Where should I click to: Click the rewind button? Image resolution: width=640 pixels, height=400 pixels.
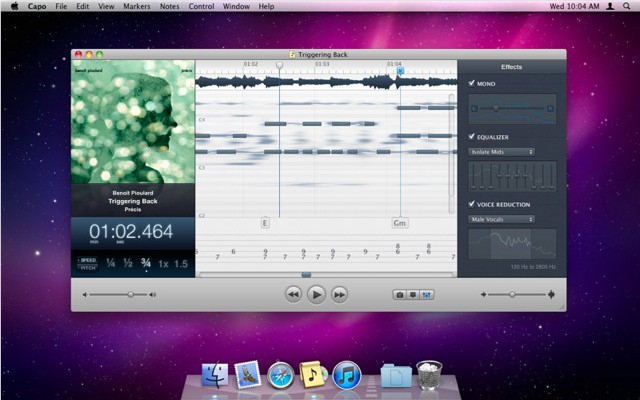pyautogui.click(x=293, y=294)
